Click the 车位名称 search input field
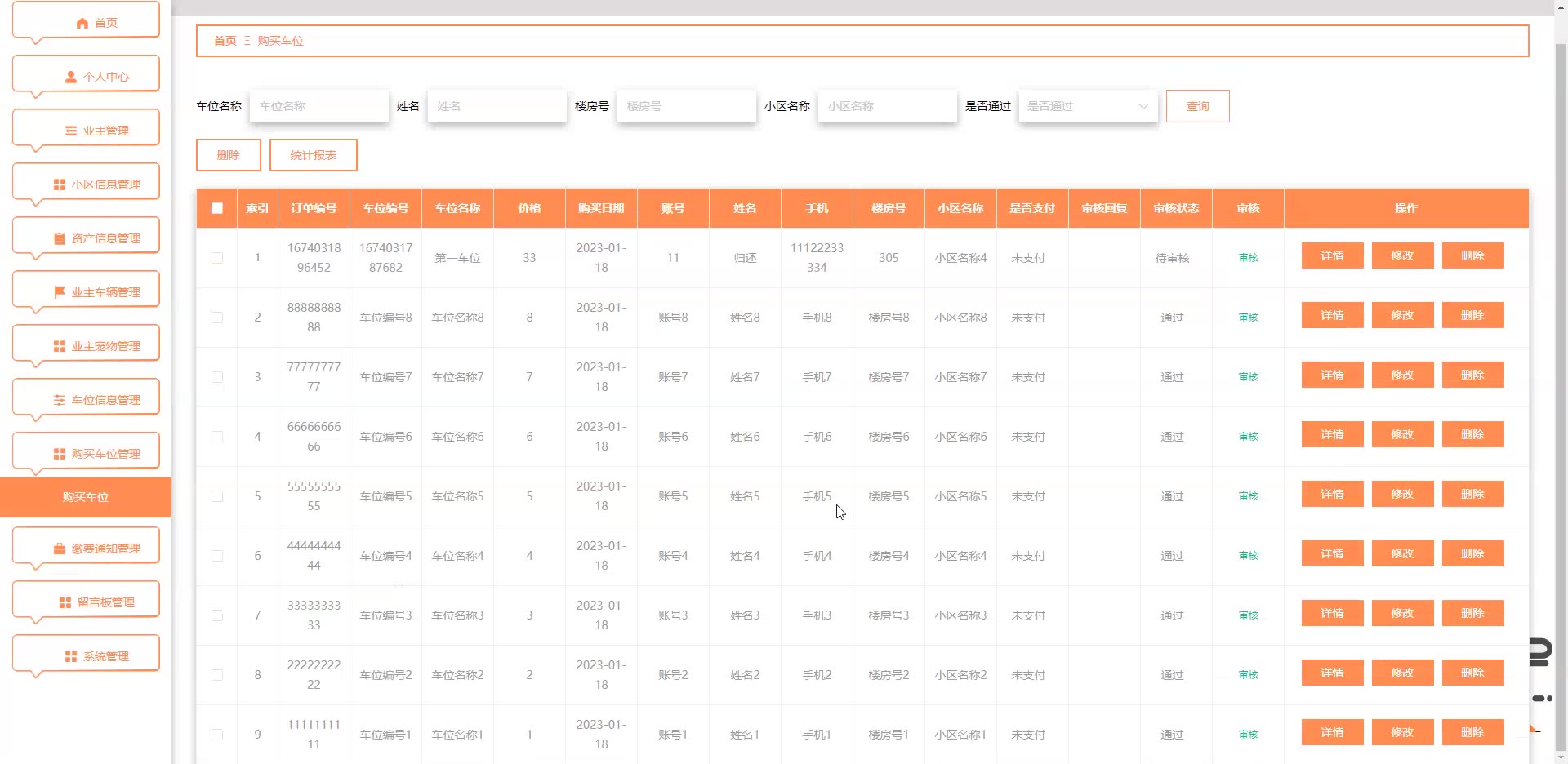Viewport: 1568px width, 764px height. [x=319, y=106]
